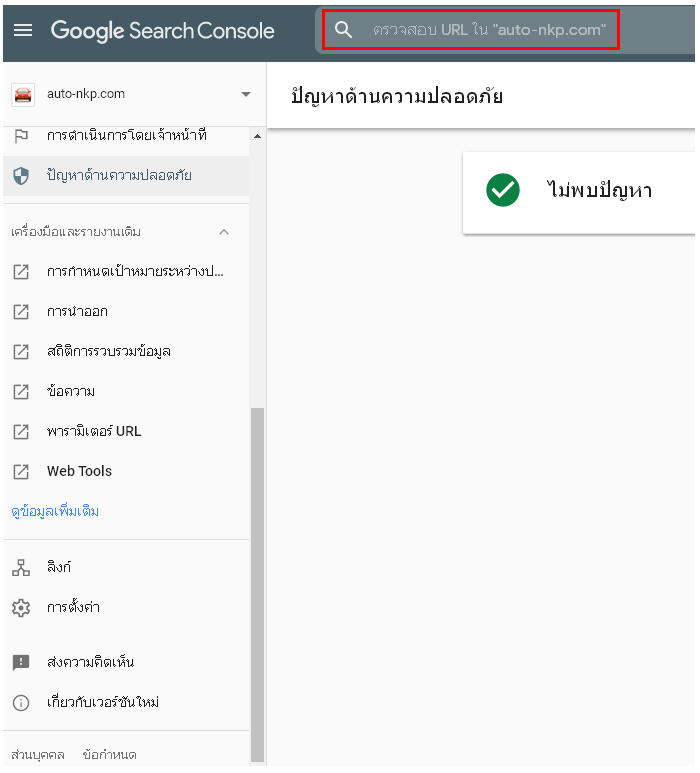
Task: Click the sidebar vertical scrollbar thumb
Action: (257, 585)
